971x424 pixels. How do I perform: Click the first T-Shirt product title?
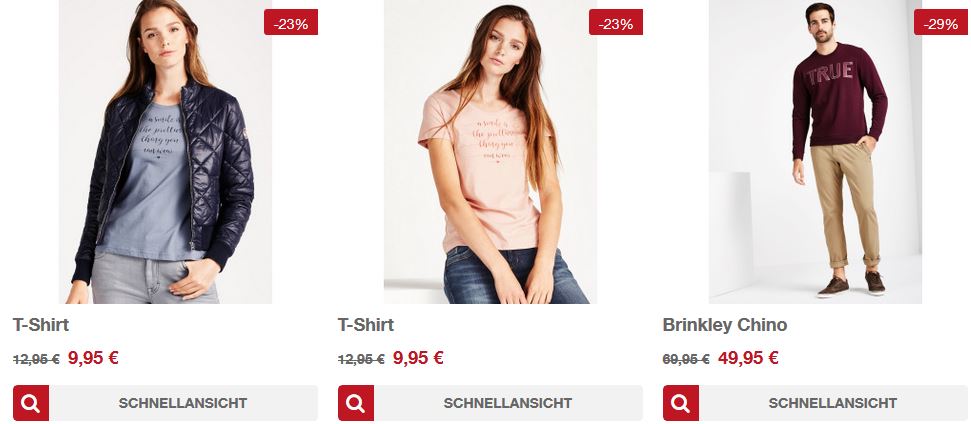tap(41, 325)
